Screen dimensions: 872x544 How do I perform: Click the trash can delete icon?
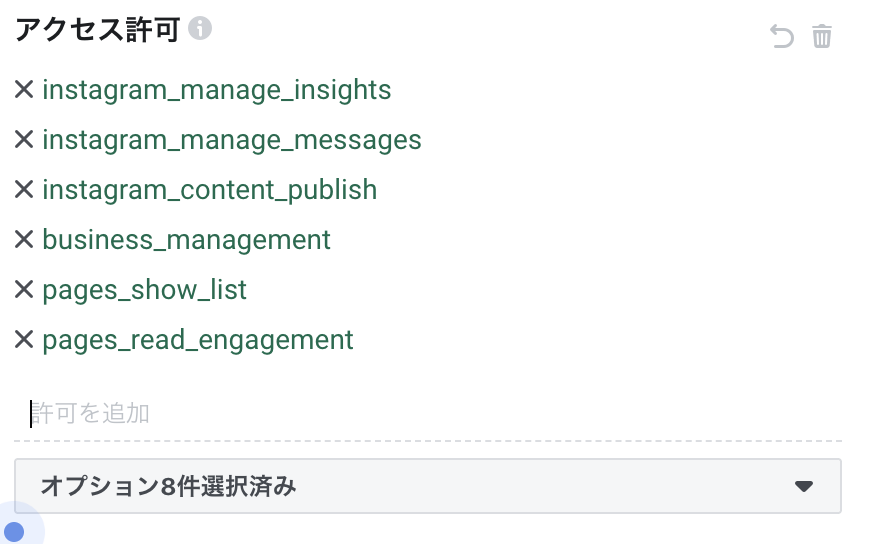822,36
